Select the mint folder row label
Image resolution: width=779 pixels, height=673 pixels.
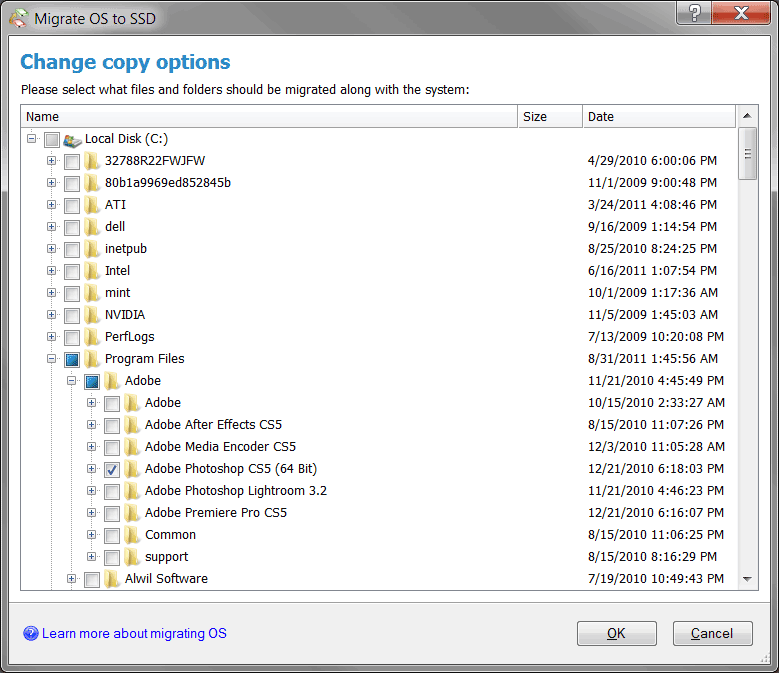[x=117, y=293]
